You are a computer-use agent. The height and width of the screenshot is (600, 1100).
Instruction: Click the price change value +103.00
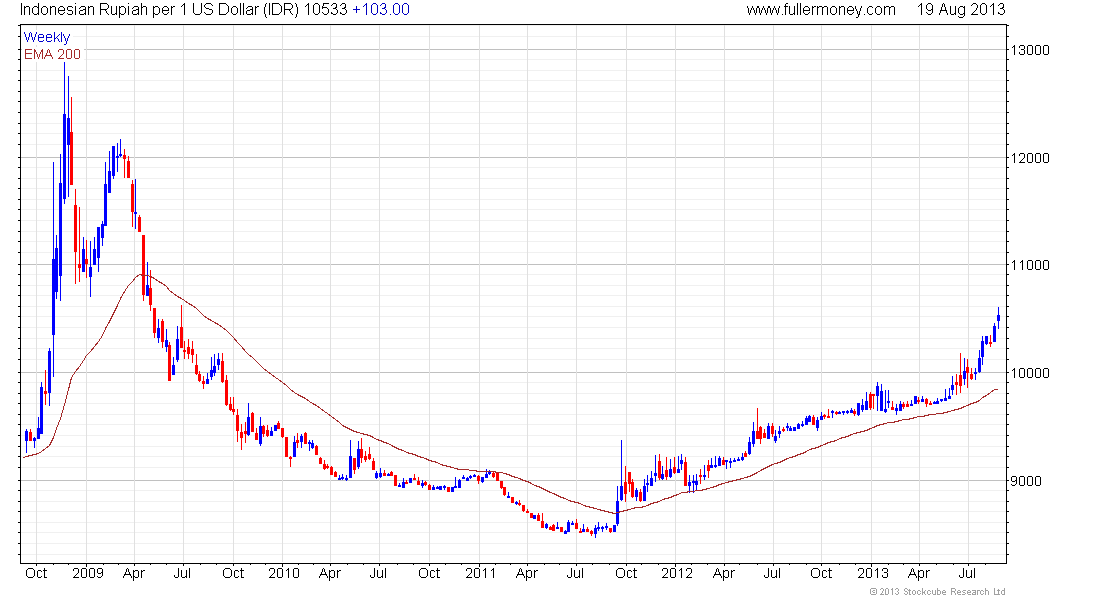coord(381,10)
